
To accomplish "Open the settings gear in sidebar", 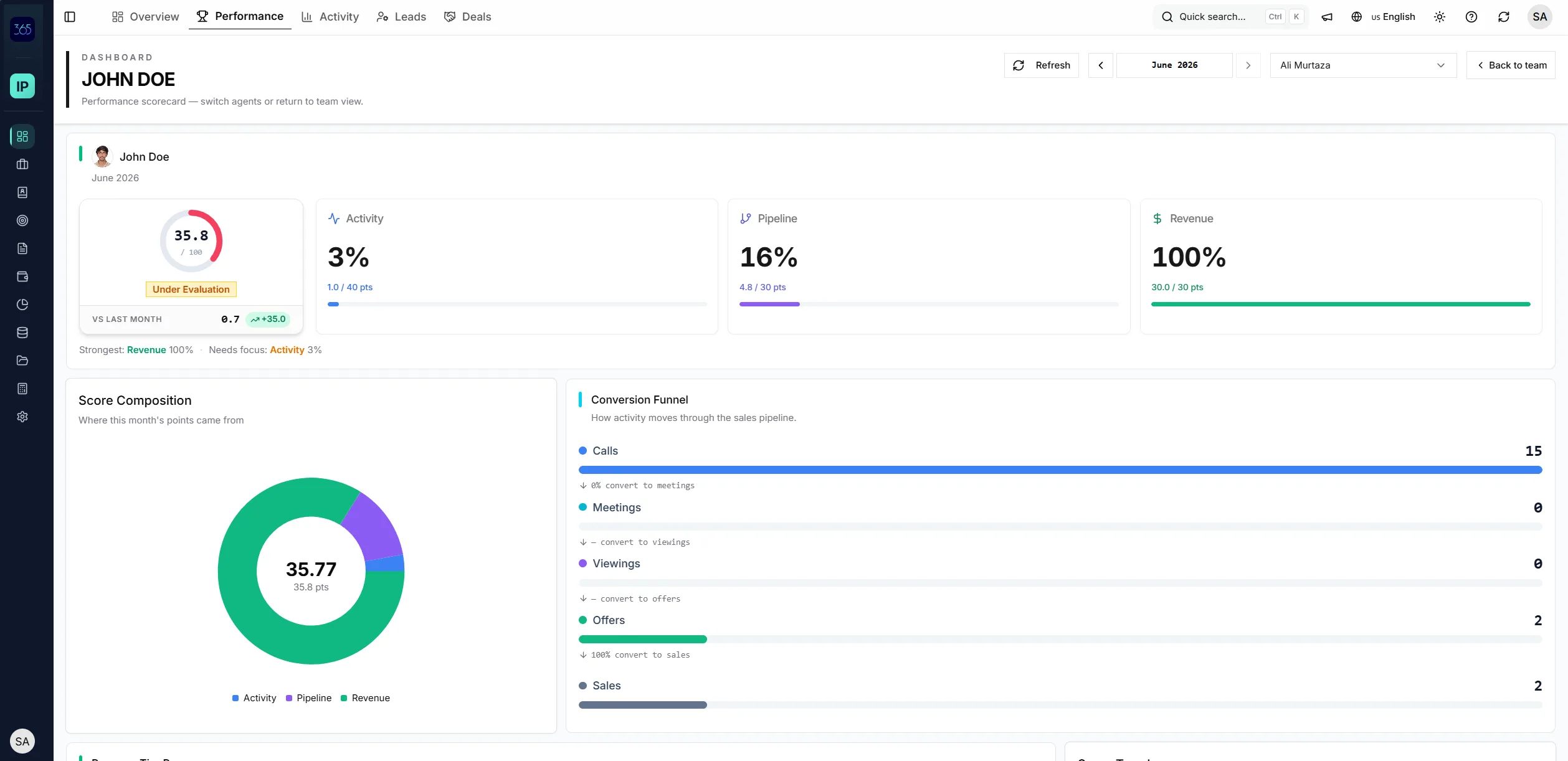I will point(22,417).
